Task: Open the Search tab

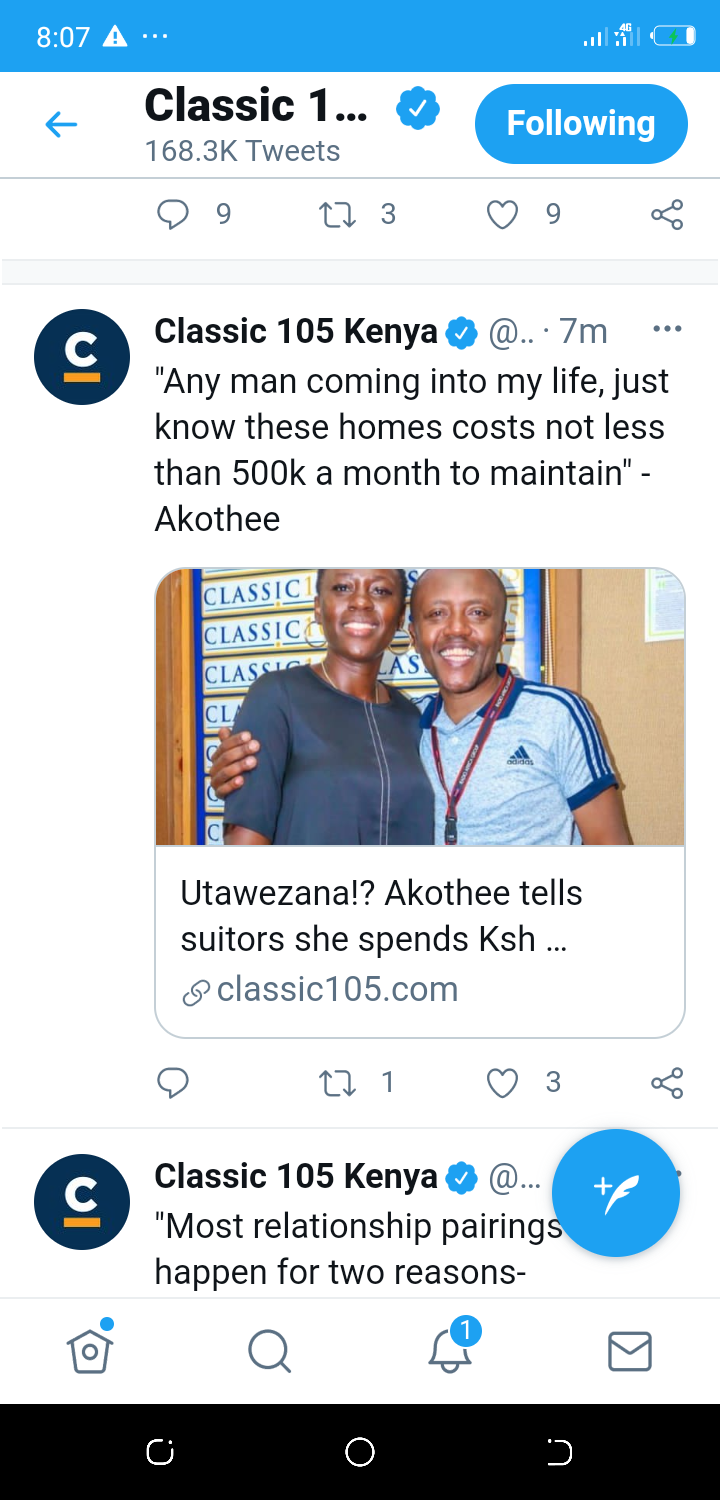Action: 270,1352
